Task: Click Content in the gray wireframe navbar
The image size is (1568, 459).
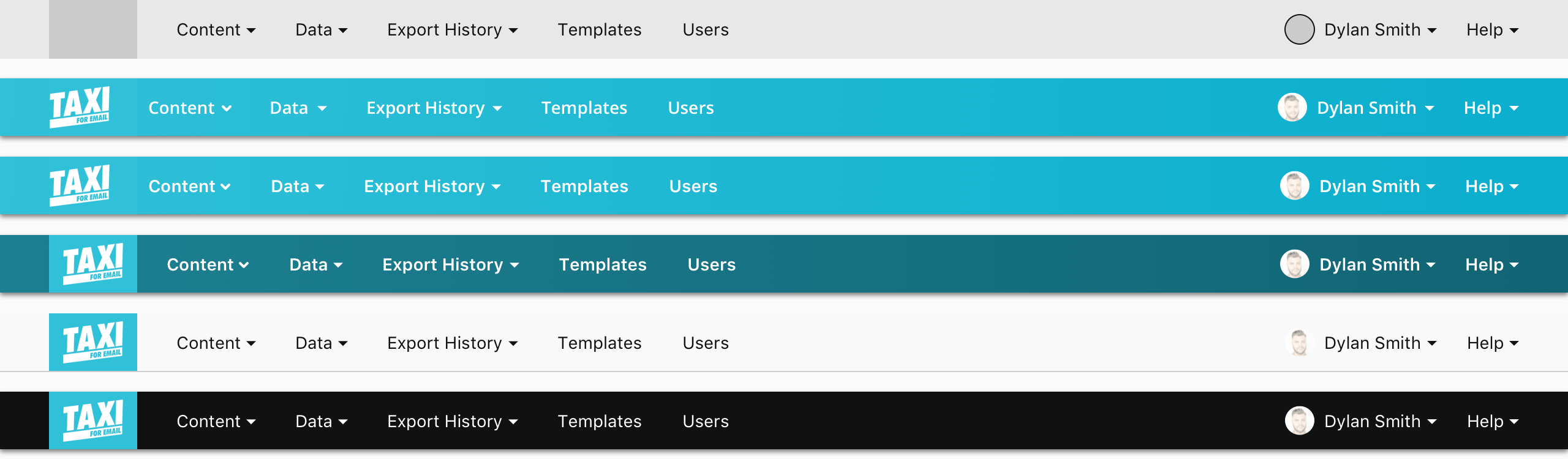Action: click(x=216, y=29)
